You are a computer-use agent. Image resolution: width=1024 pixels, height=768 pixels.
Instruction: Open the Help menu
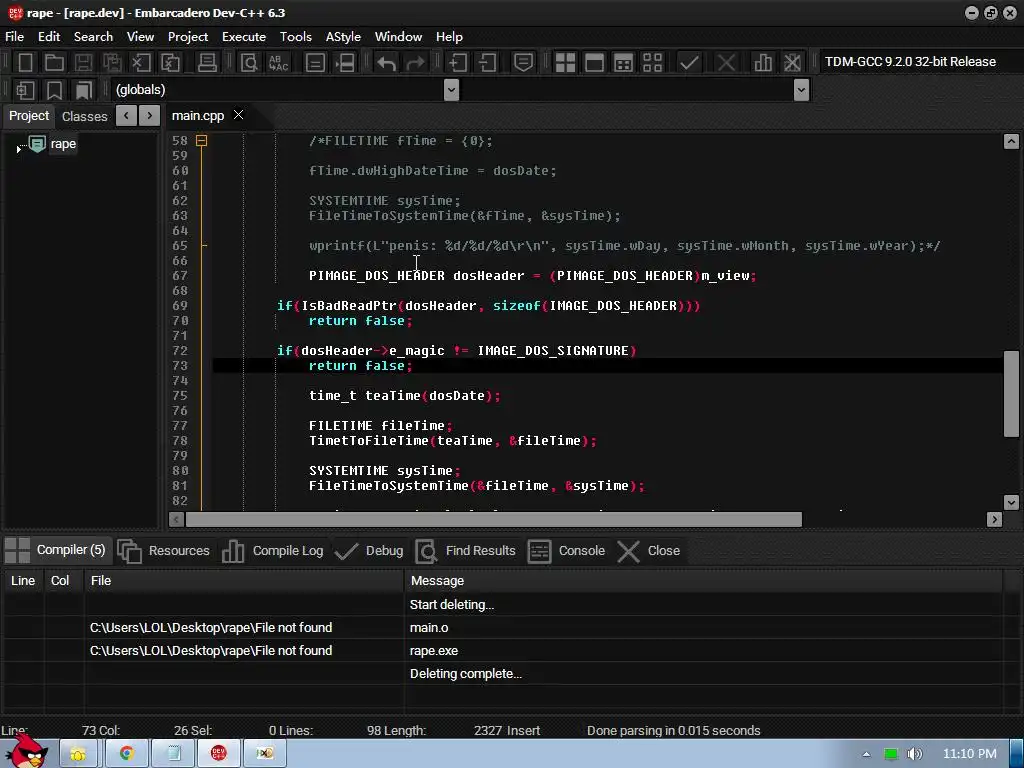(x=449, y=37)
